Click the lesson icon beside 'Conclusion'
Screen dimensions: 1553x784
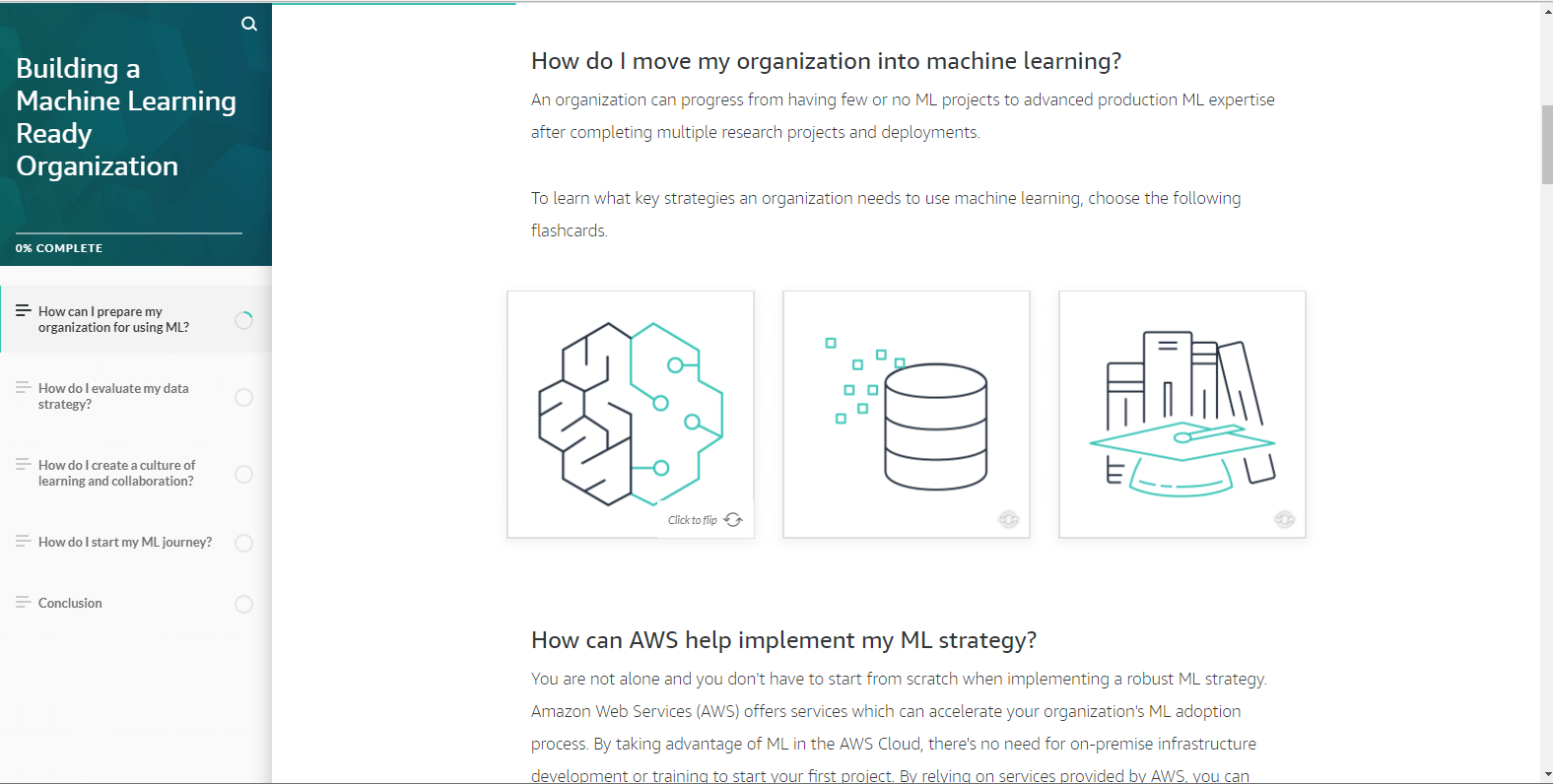pyautogui.click(x=23, y=602)
